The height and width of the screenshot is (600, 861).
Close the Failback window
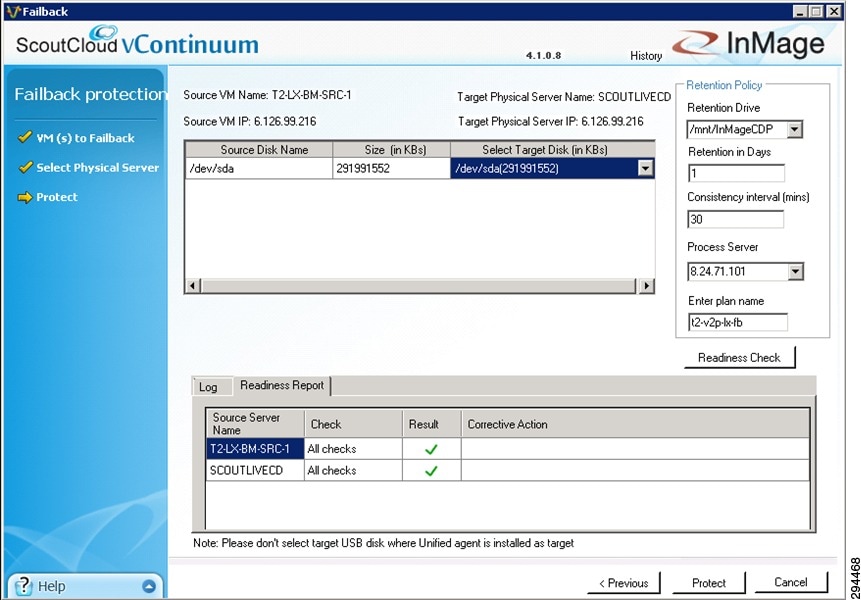click(834, 11)
